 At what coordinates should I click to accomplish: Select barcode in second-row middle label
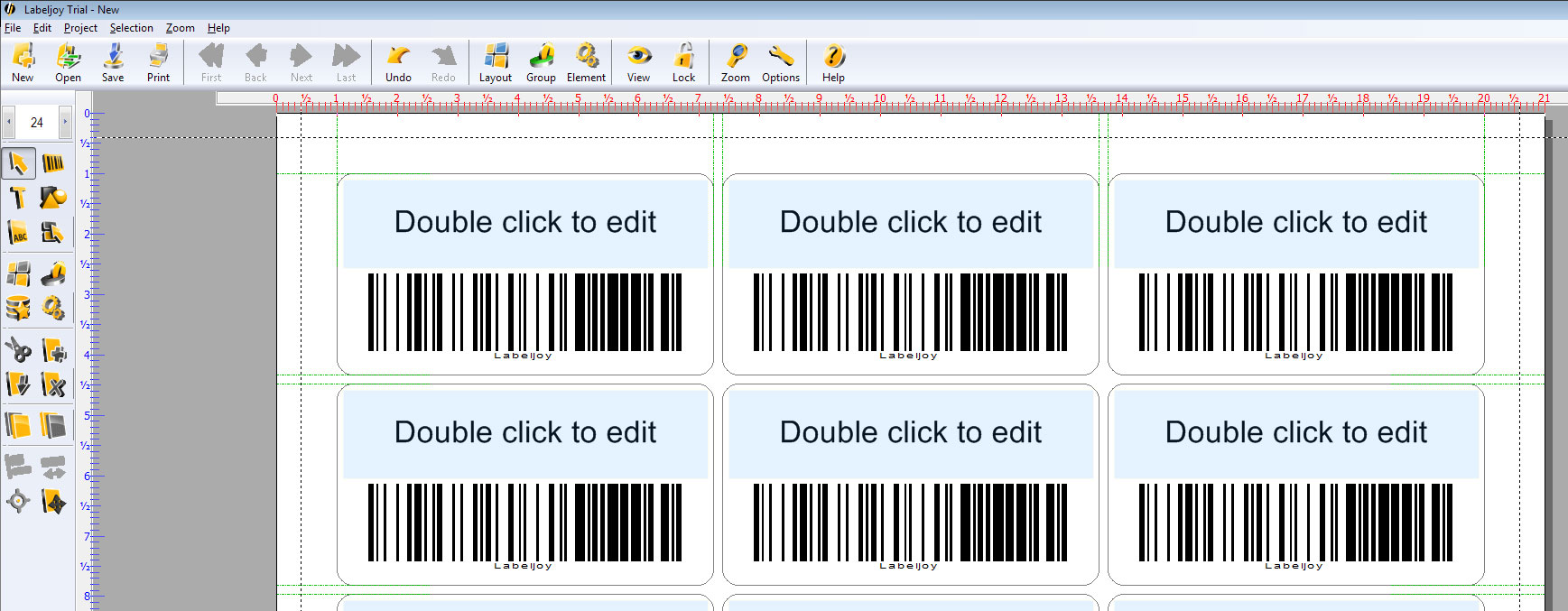pos(910,527)
